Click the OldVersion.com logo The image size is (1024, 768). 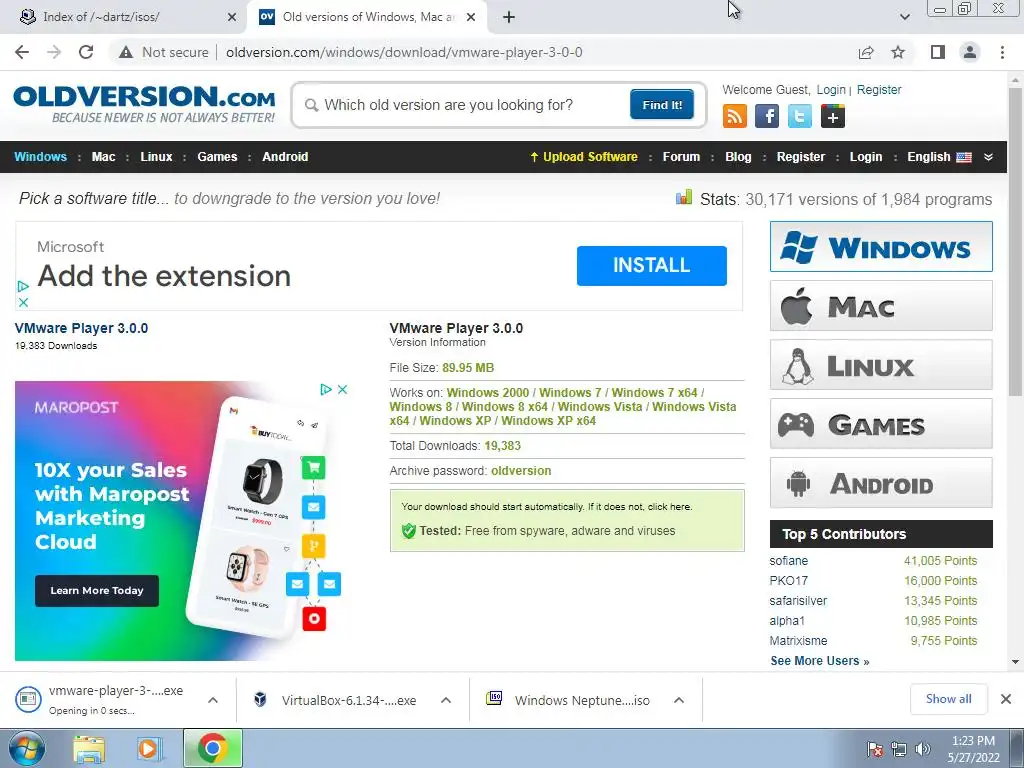pyautogui.click(x=144, y=104)
